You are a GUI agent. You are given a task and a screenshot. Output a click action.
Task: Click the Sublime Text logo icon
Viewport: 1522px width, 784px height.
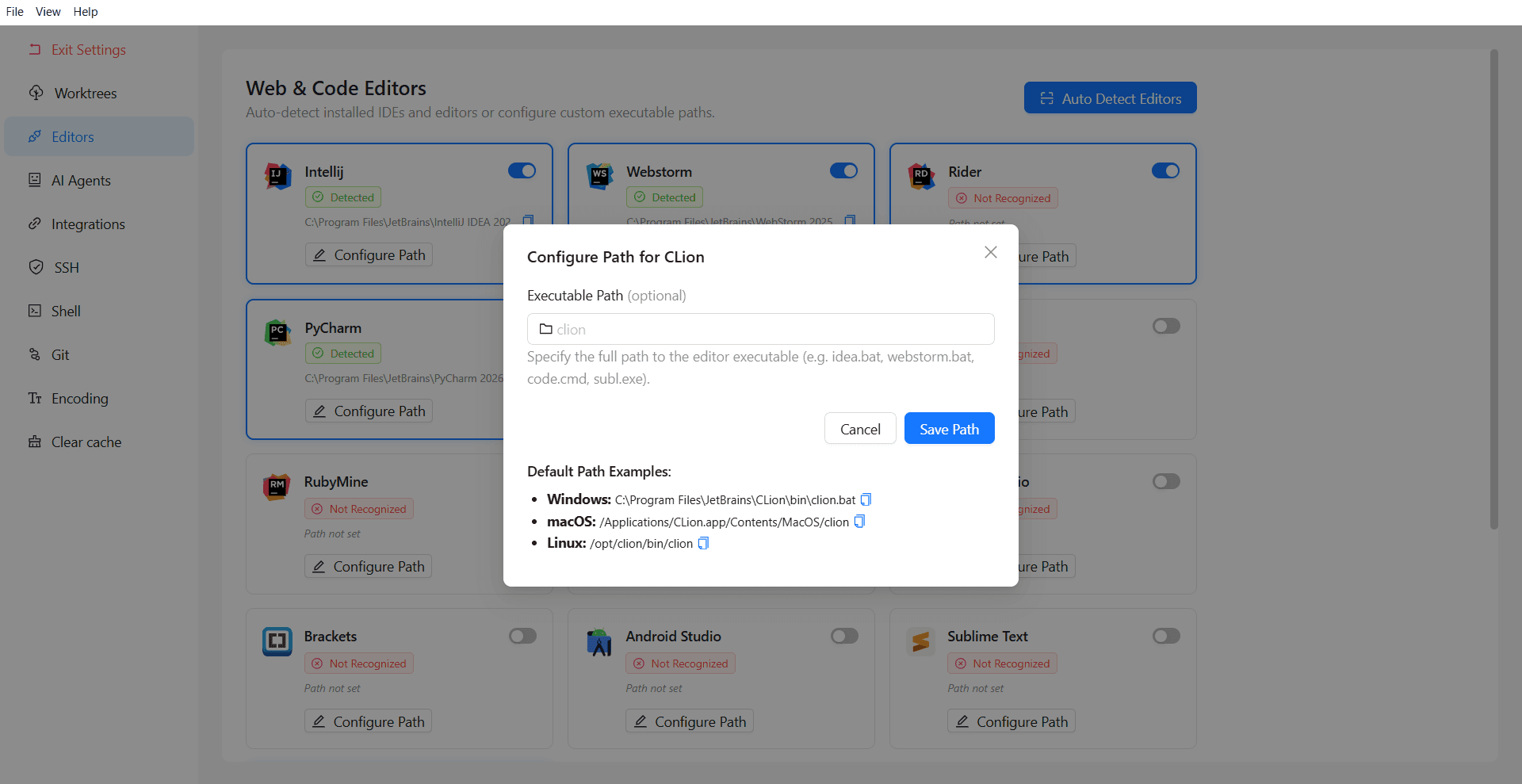click(920, 641)
